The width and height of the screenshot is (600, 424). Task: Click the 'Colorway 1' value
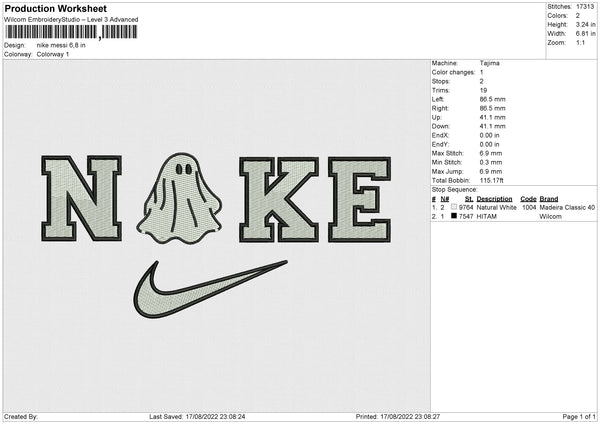(53, 54)
